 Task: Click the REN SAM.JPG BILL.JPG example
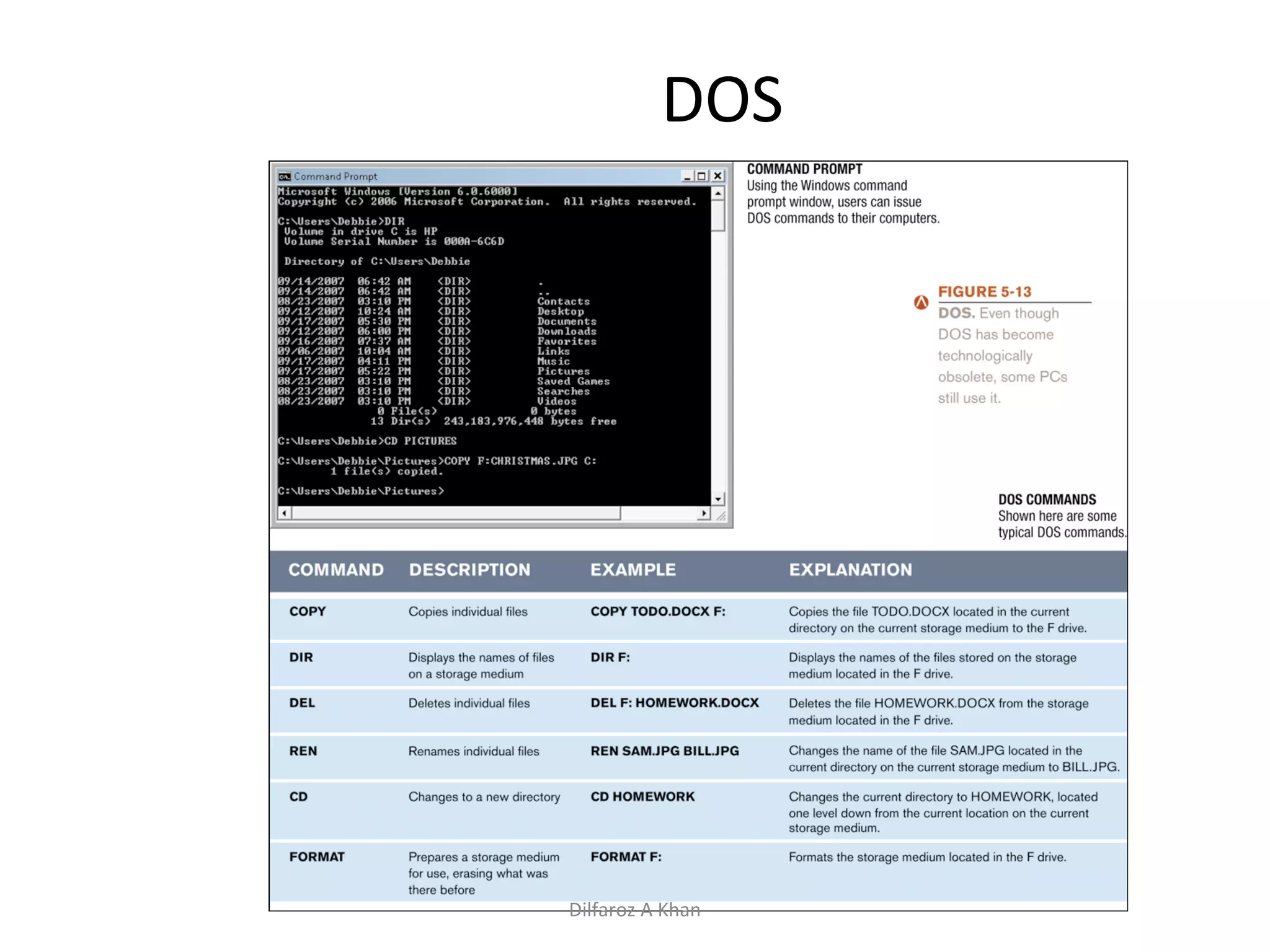[x=664, y=751]
